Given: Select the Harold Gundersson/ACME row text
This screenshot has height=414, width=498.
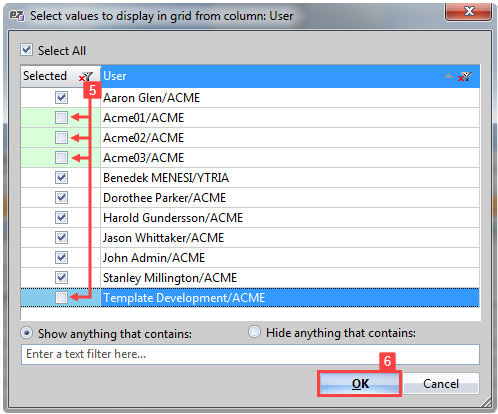Looking at the screenshot, I should pyautogui.click(x=173, y=218).
